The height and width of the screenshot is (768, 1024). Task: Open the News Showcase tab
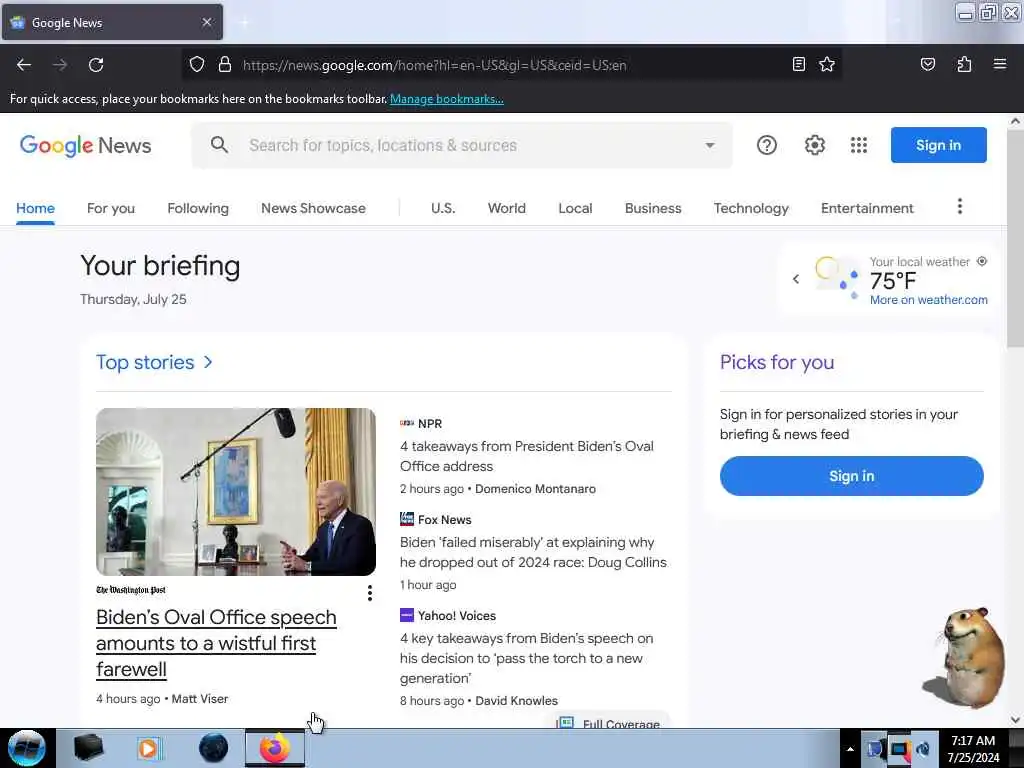point(313,208)
